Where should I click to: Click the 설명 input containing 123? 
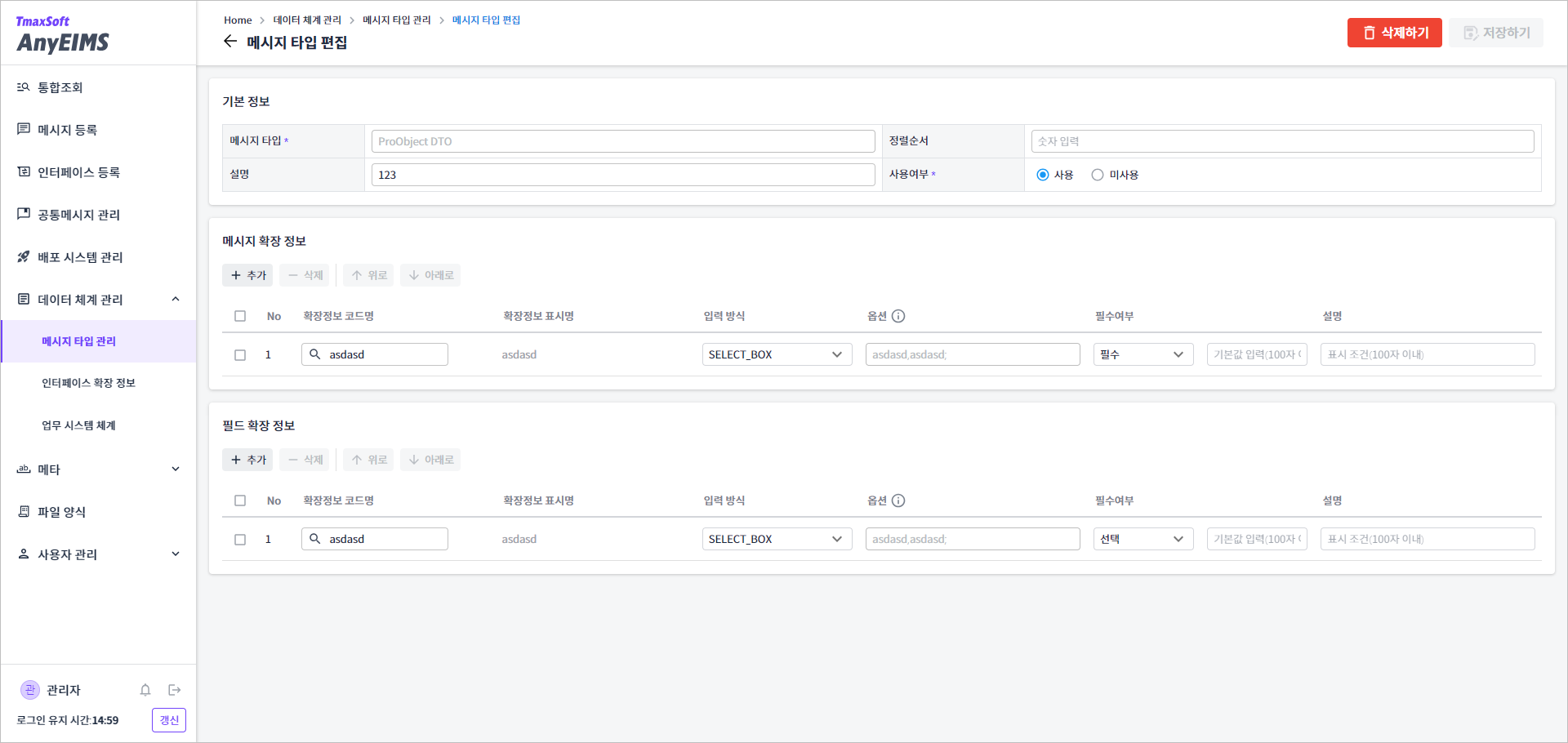[x=623, y=175]
